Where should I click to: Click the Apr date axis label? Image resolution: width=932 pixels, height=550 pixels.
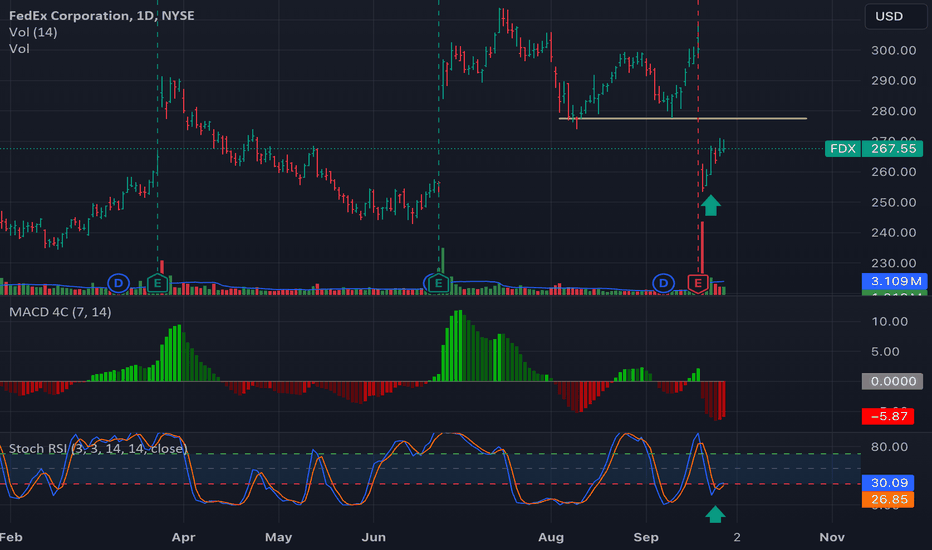pyautogui.click(x=183, y=538)
